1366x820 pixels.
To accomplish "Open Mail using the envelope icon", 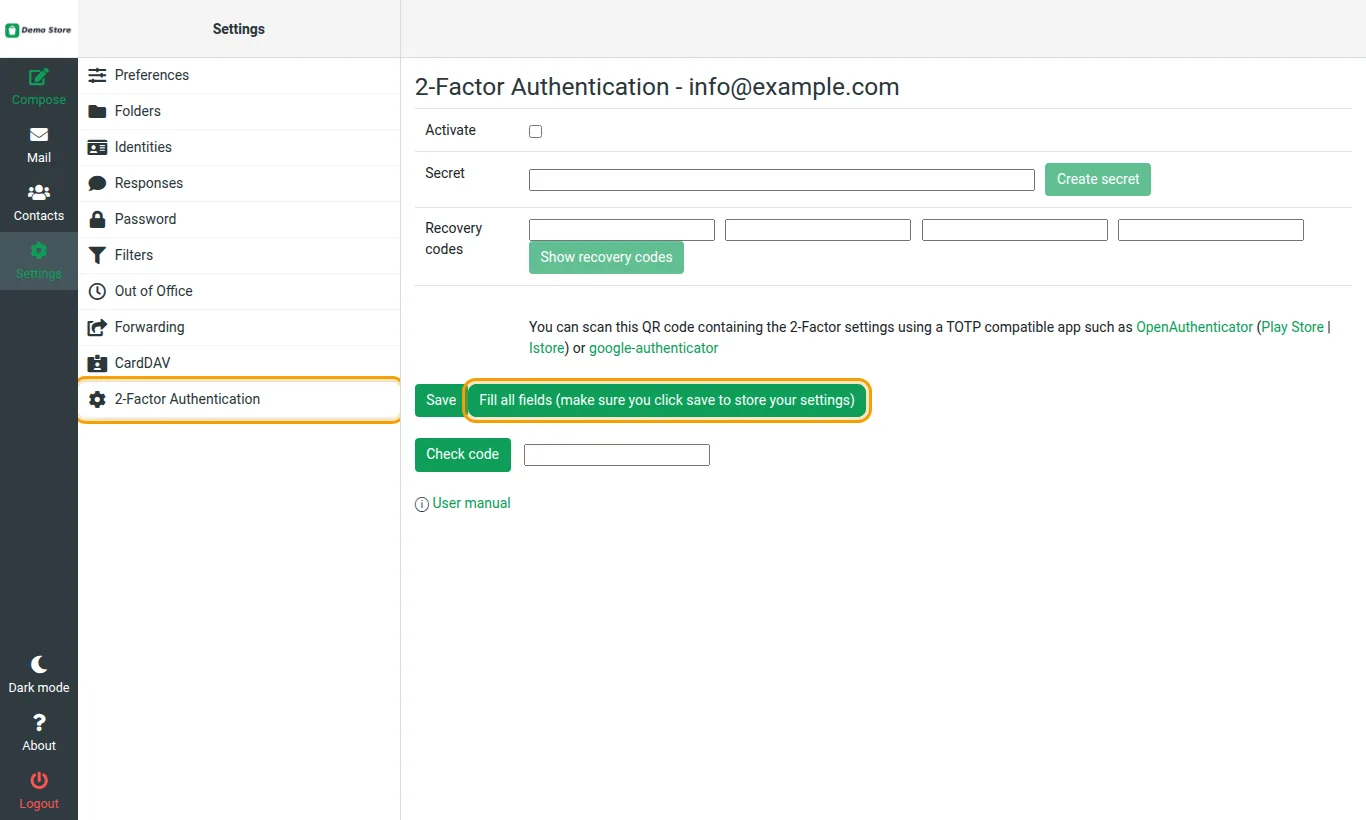I will pos(39,135).
